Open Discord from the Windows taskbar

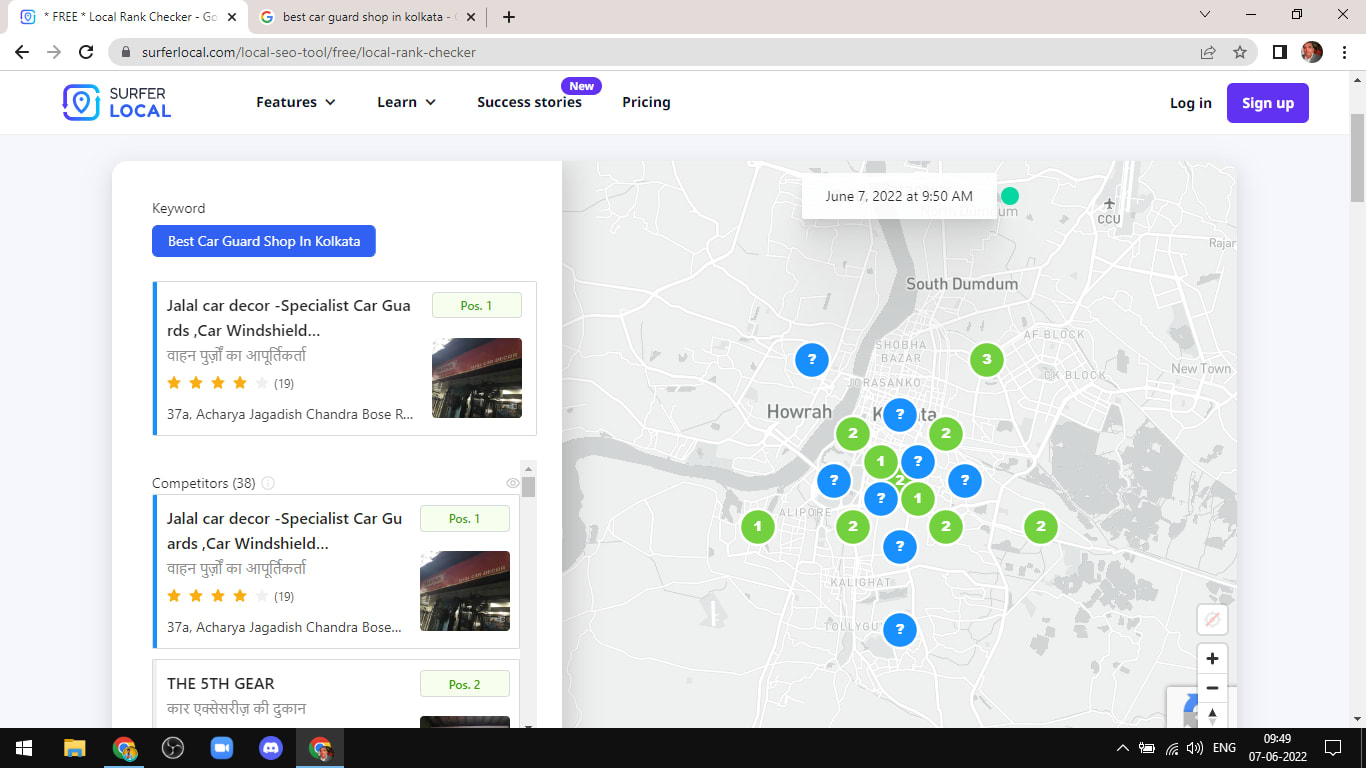pos(271,747)
